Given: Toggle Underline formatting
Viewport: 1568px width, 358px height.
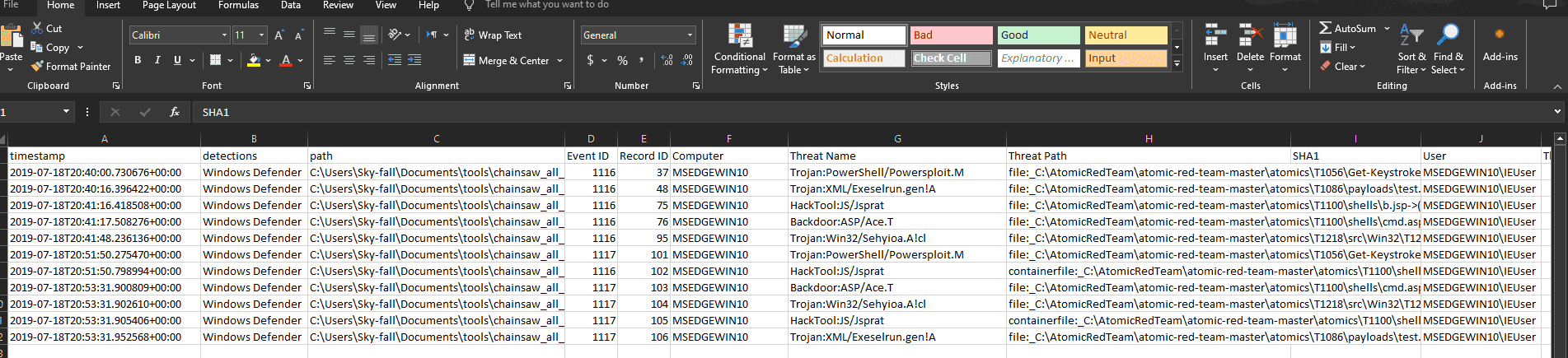Looking at the screenshot, I should (177, 60).
